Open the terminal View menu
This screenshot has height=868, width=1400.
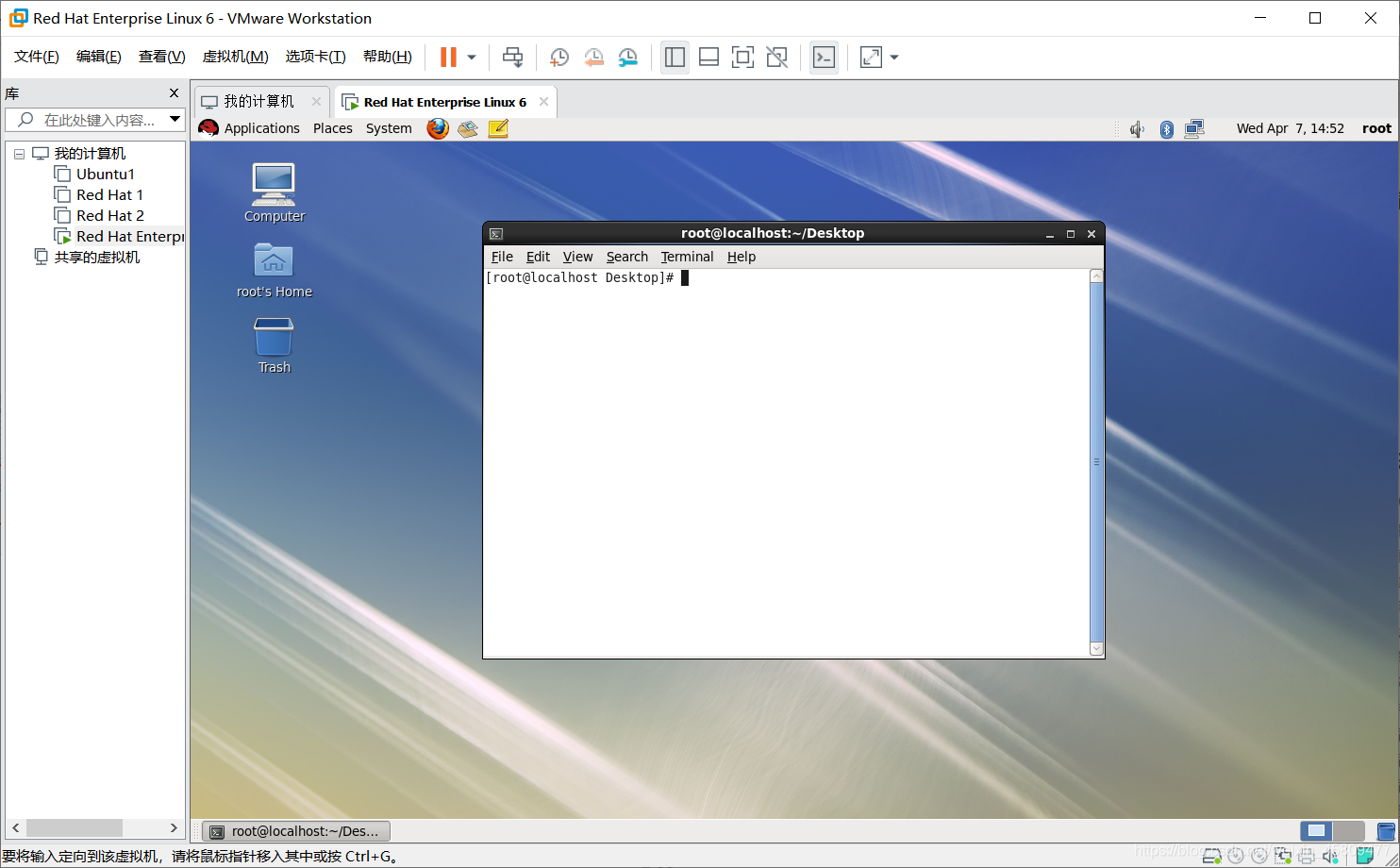pos(577,257)
